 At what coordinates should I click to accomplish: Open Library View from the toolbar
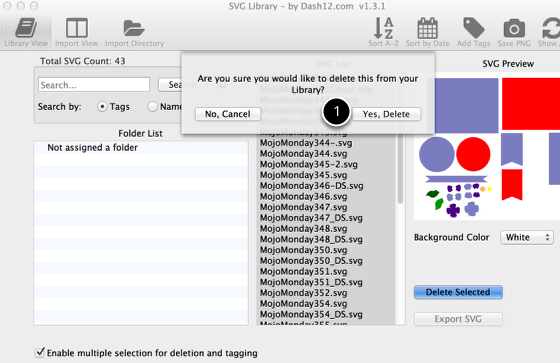[26, 33]
